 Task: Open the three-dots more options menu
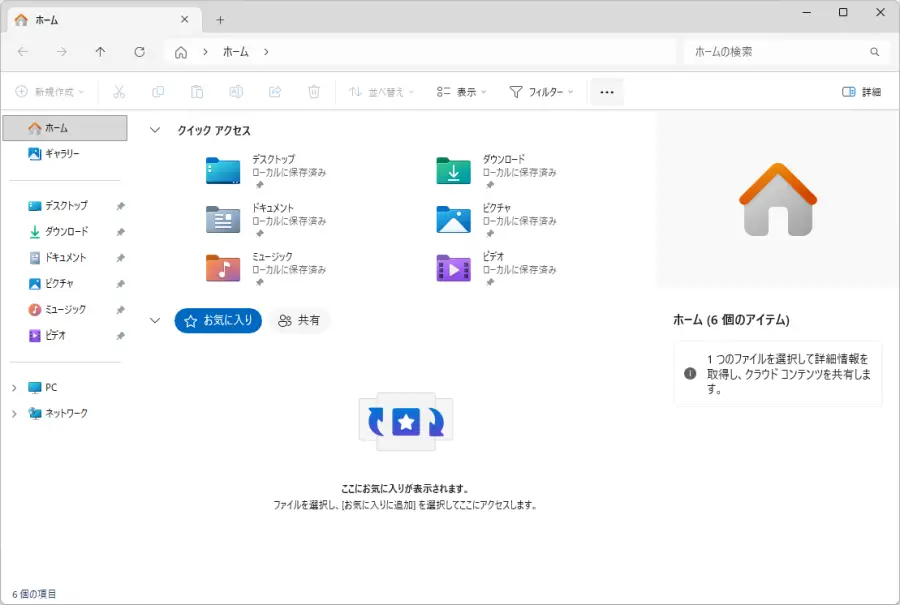coord(607,92)
